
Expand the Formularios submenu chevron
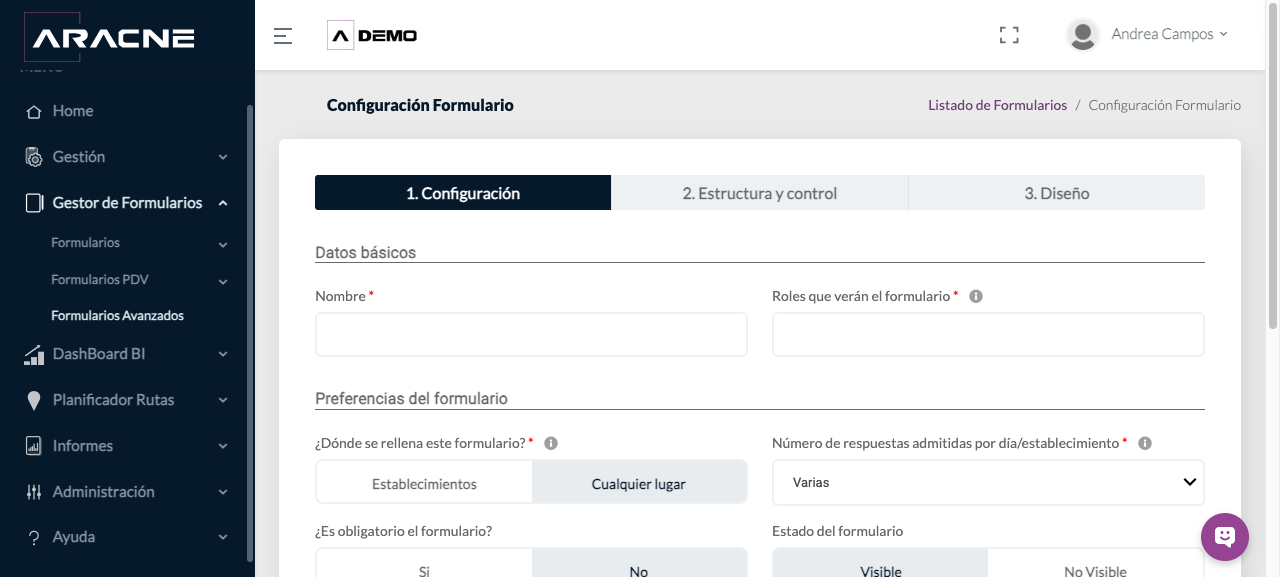pos(223,245)
